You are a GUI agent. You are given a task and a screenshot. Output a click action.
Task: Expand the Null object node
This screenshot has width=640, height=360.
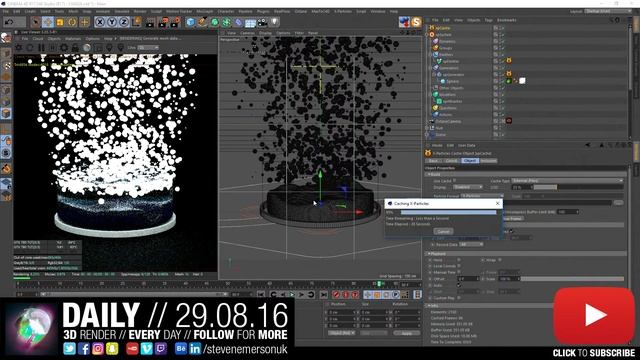pos(427,128)
